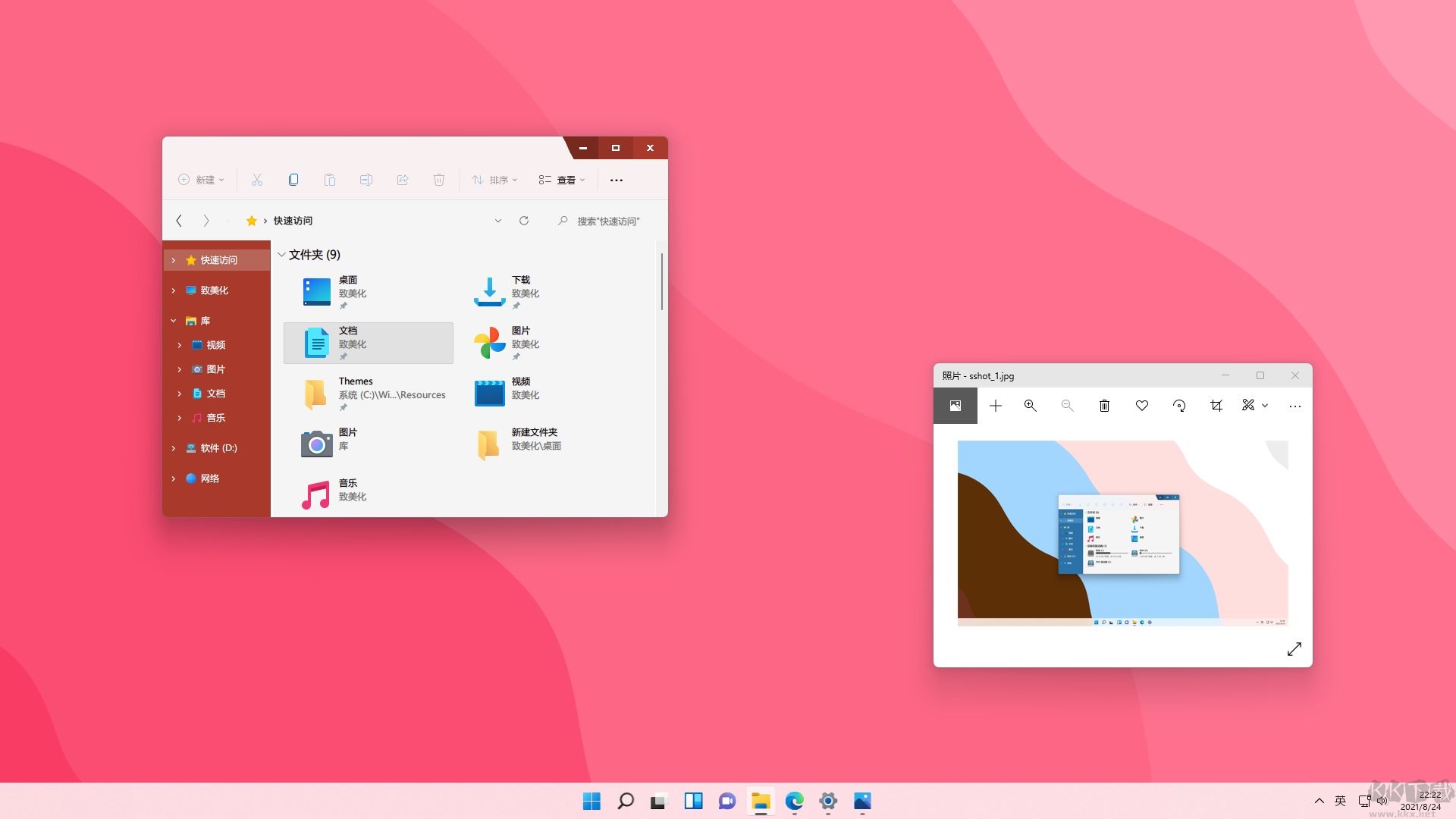Enter fullscreen via the diagonal arrow icon
Image resolution: width=1456 pixels, height=819 pixels.
(1294, 649)
